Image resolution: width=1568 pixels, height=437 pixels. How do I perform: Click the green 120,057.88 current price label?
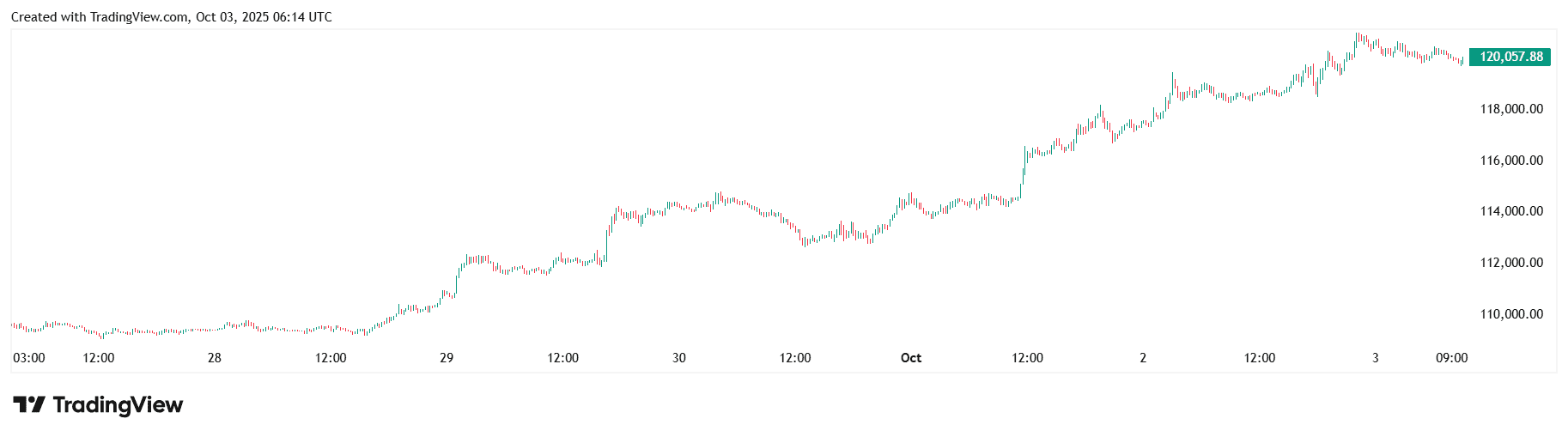point(1510,57)
